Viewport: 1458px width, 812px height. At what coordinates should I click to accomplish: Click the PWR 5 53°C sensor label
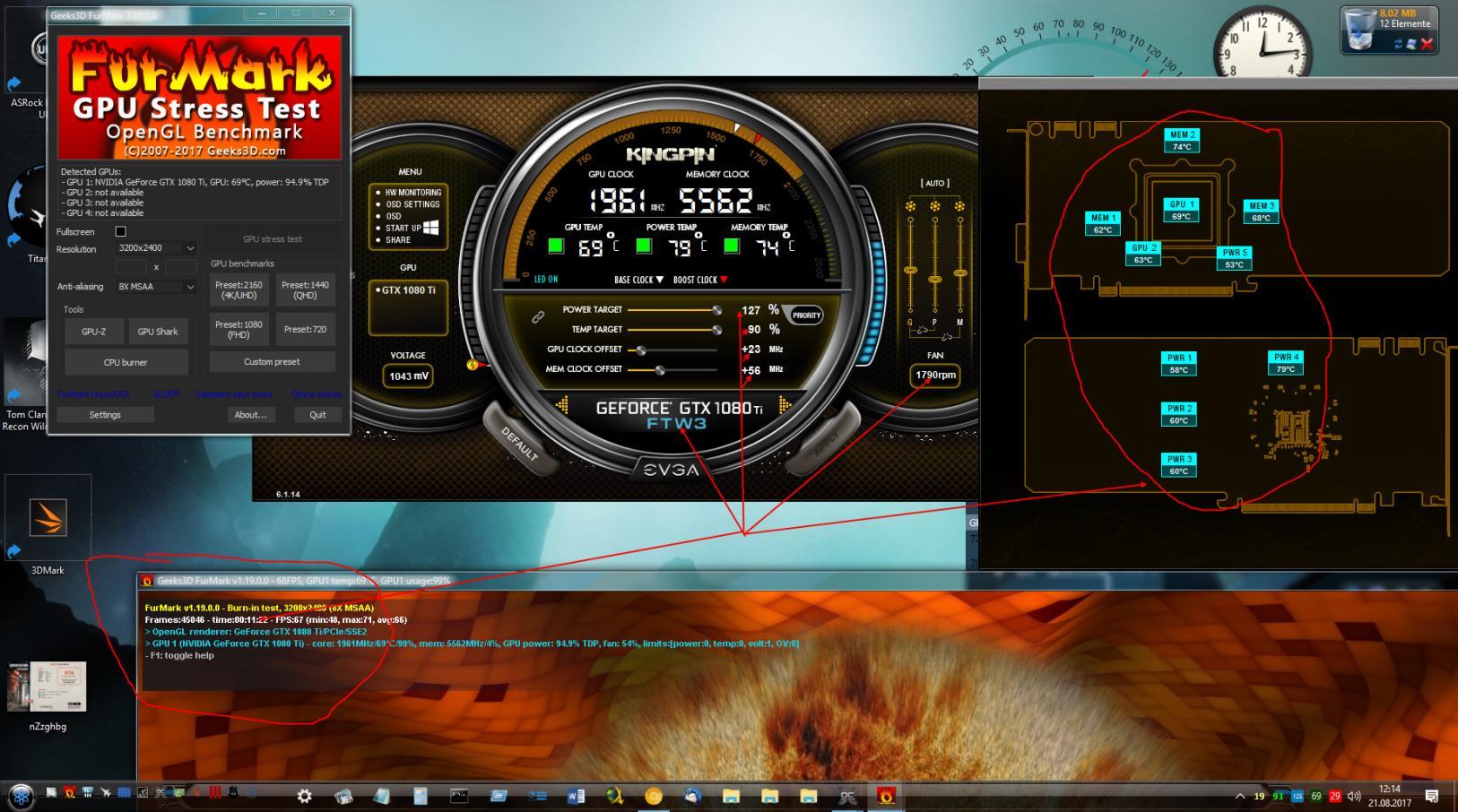pyautogui.click(x=1235, y=258)
